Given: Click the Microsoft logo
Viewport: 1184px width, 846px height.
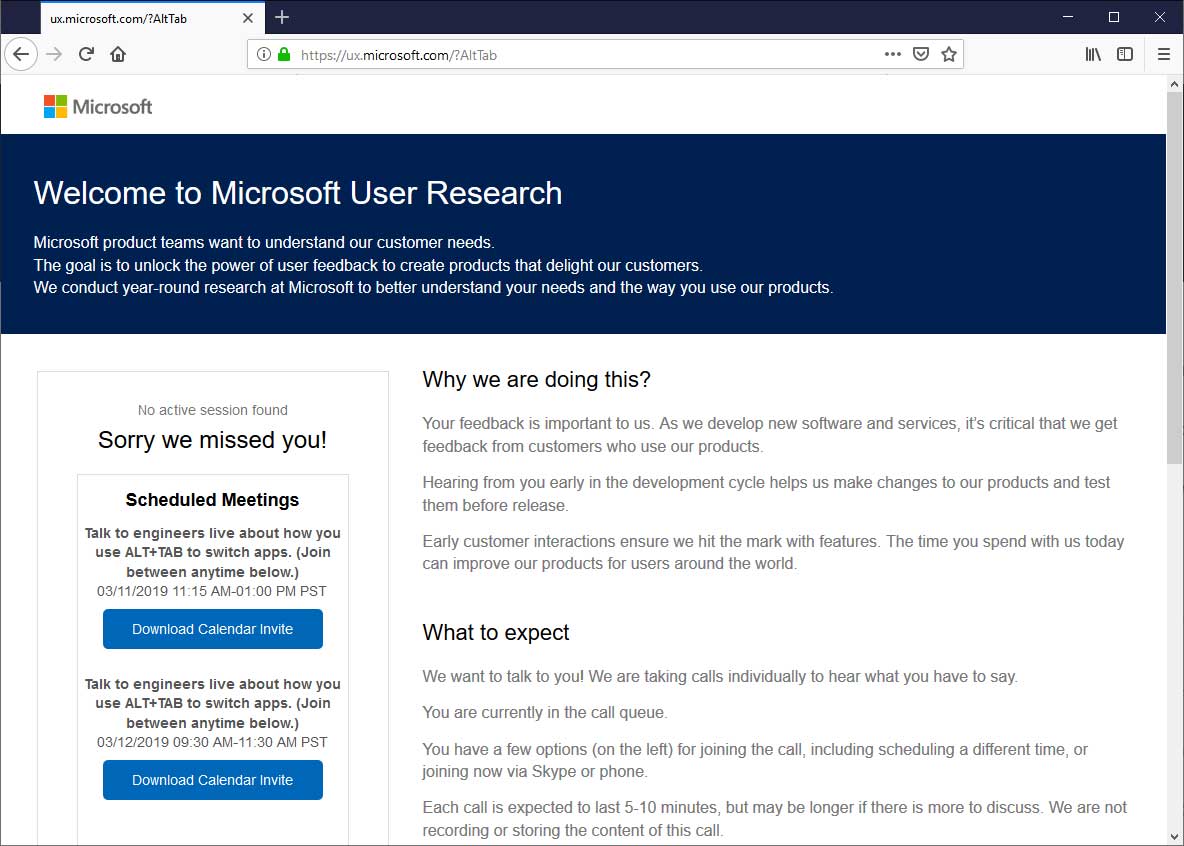Looking at the screenshot, I should pyautogui.click(x=98, y=107).
